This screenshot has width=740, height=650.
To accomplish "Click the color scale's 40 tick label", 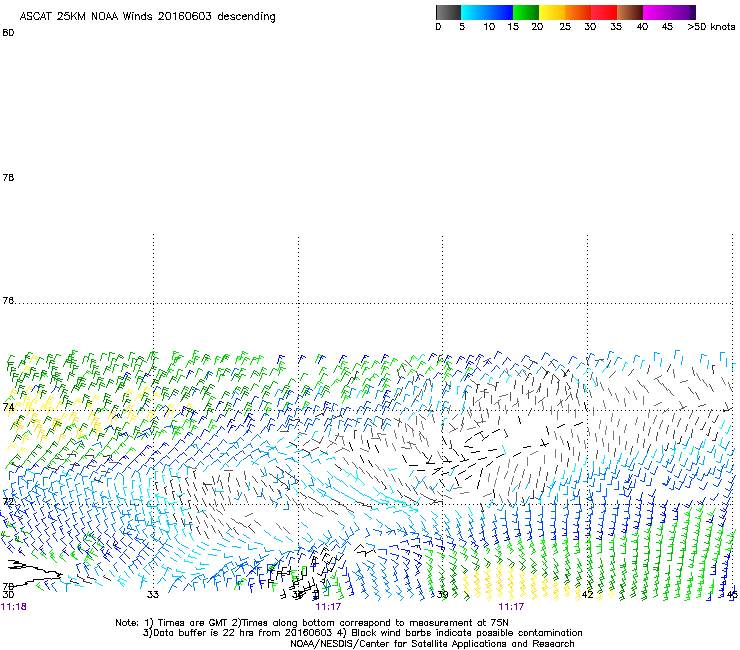I will point(642,27).
